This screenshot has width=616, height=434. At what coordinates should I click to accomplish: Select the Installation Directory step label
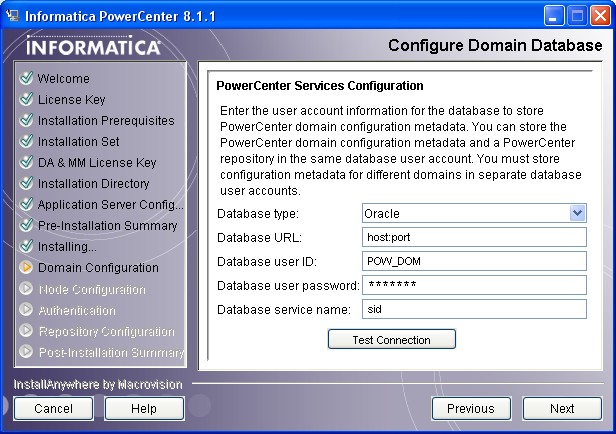94,183
